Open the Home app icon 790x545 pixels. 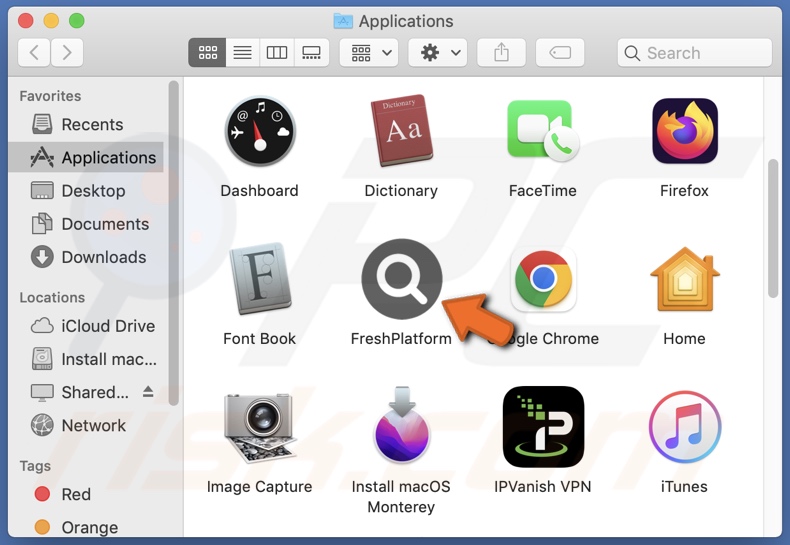tap(685, 279)
